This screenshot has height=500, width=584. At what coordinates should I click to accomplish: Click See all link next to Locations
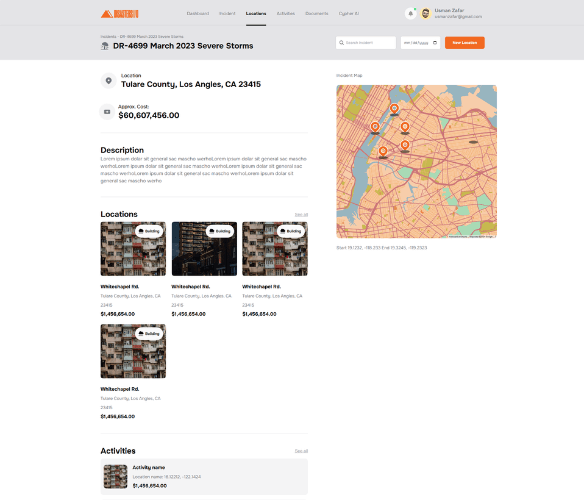coord(301,215)
